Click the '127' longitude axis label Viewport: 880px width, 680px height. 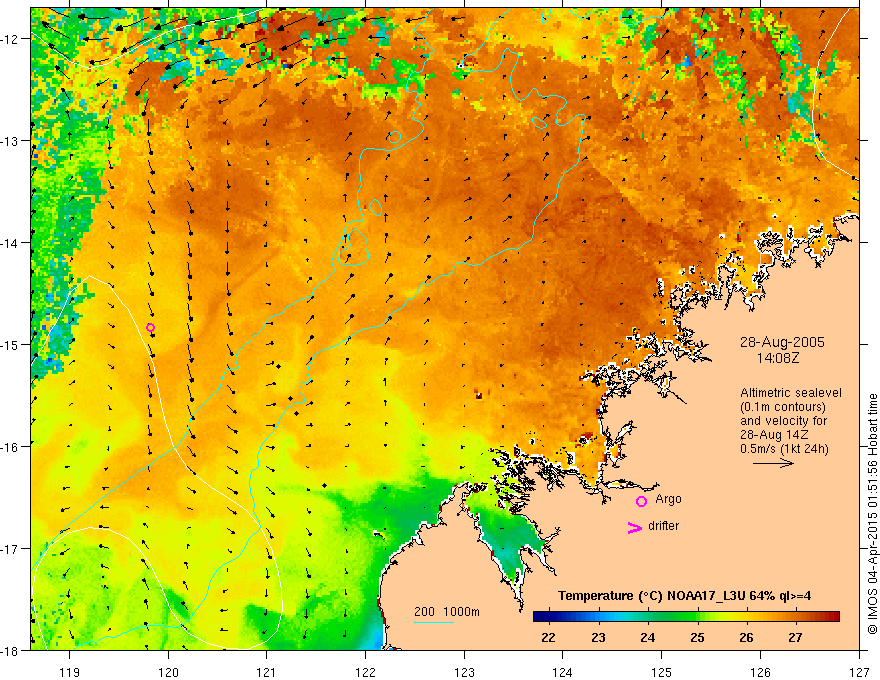(x=859, y=672)
